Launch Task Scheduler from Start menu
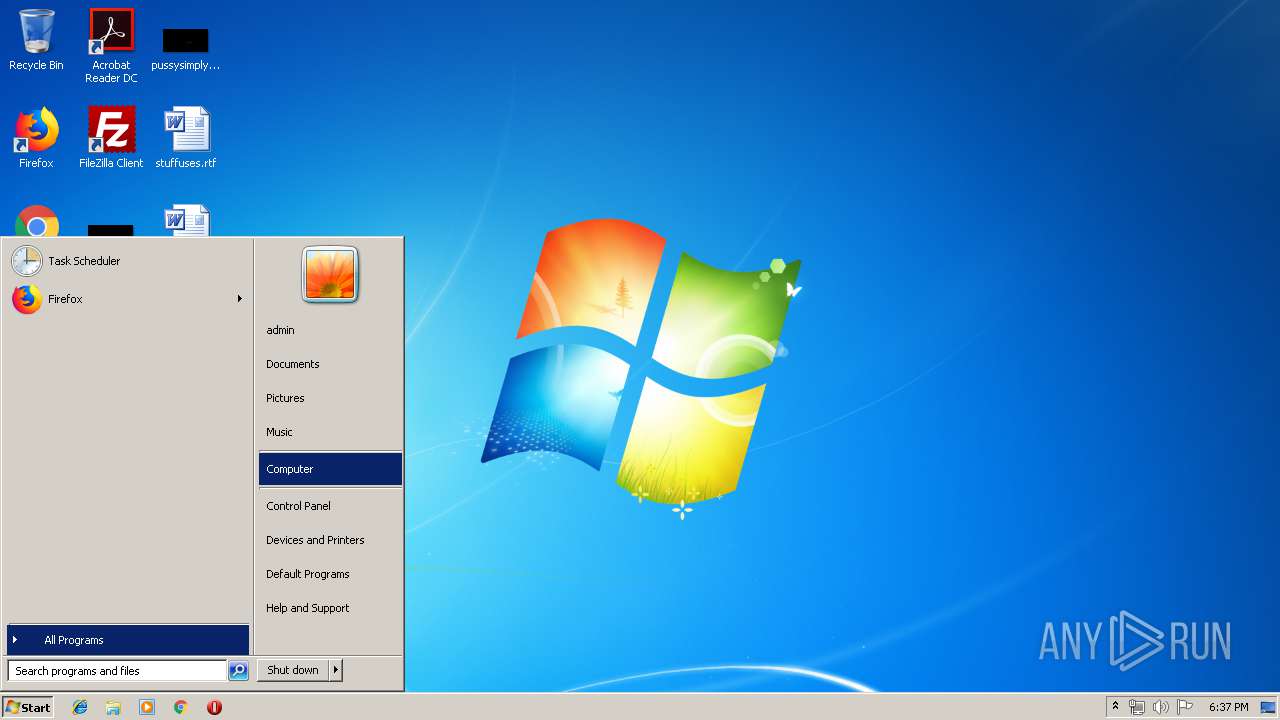The image size is (1280, 720). point(127,261)
